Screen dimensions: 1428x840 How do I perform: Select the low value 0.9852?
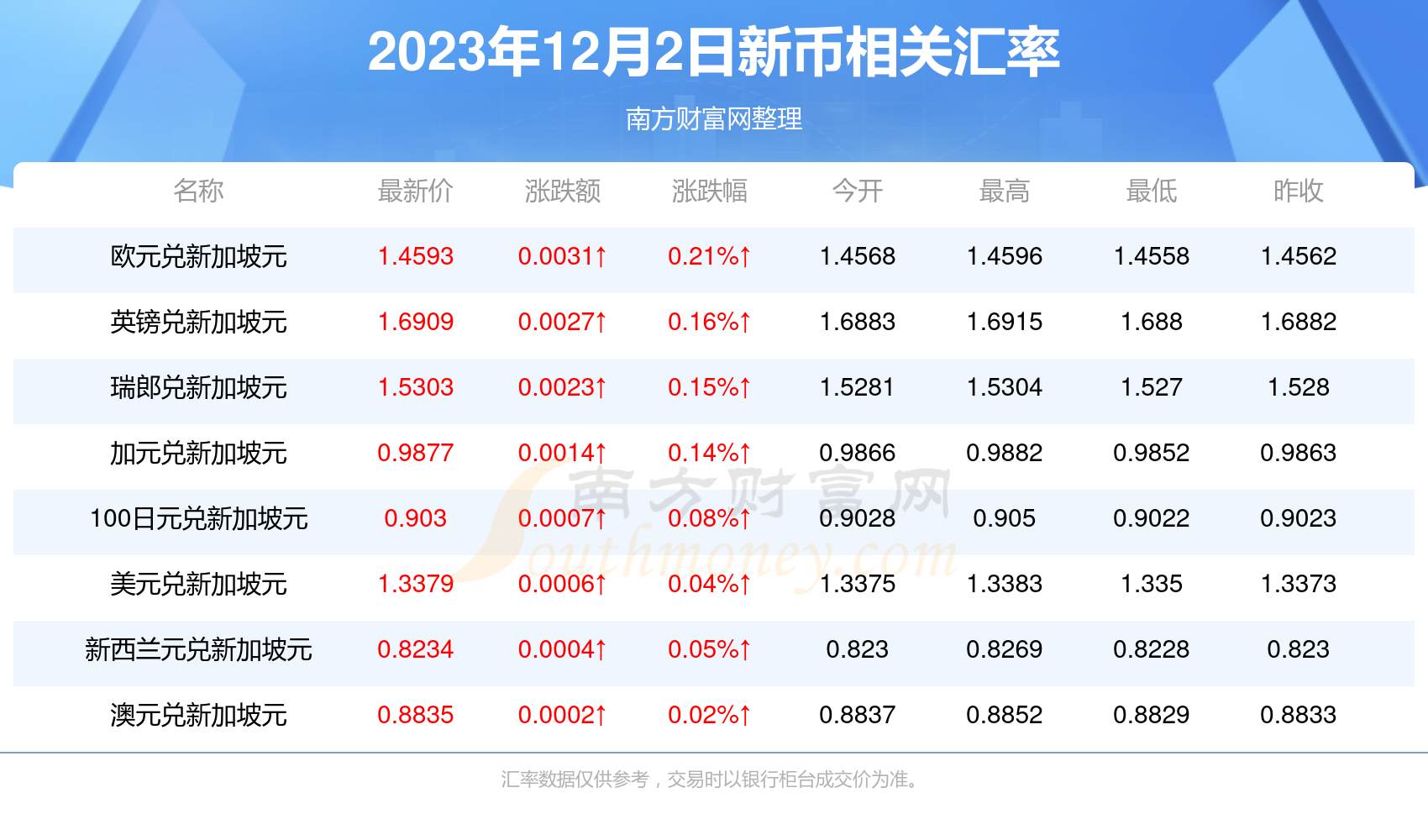click(x=1152, y=453)
